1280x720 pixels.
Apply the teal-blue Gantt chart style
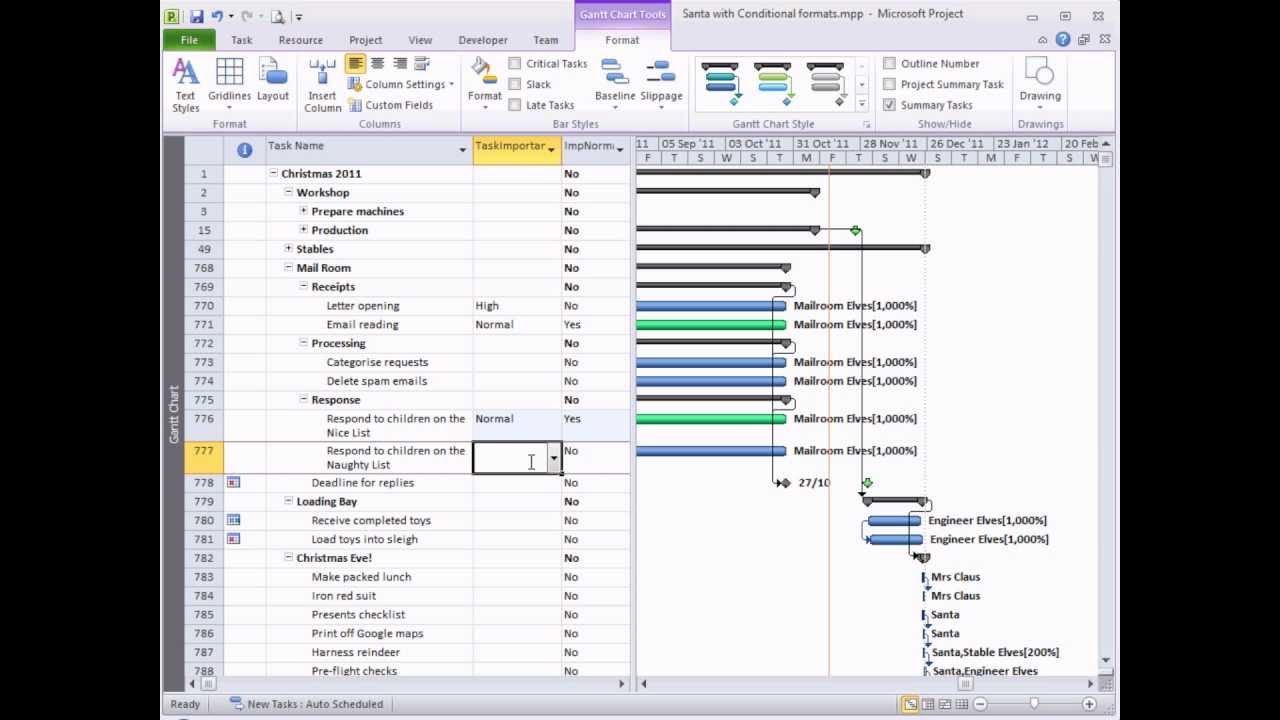click(x=720, y=84)
